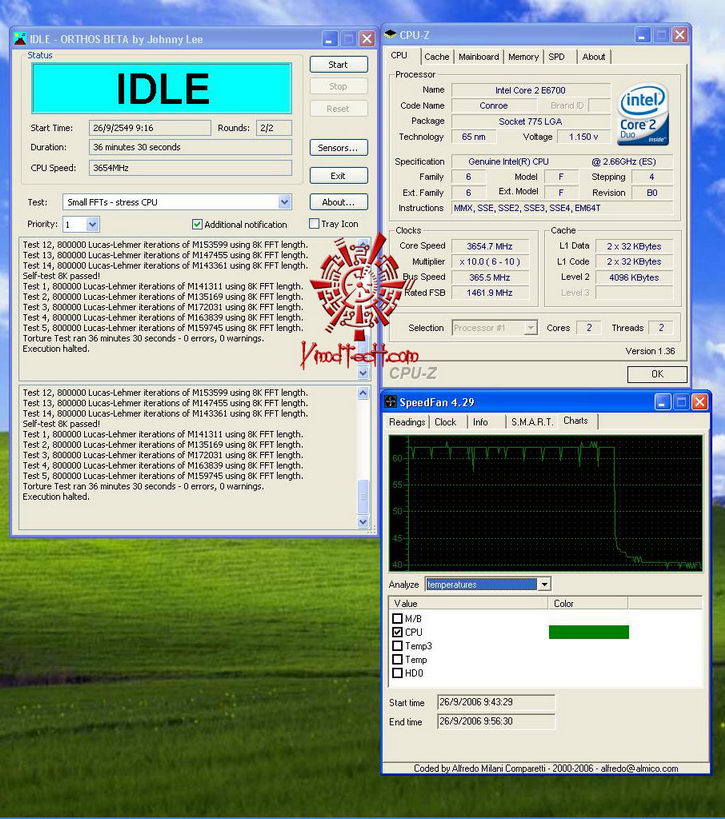Click the green CPU color swatch

tap(589, 632)
